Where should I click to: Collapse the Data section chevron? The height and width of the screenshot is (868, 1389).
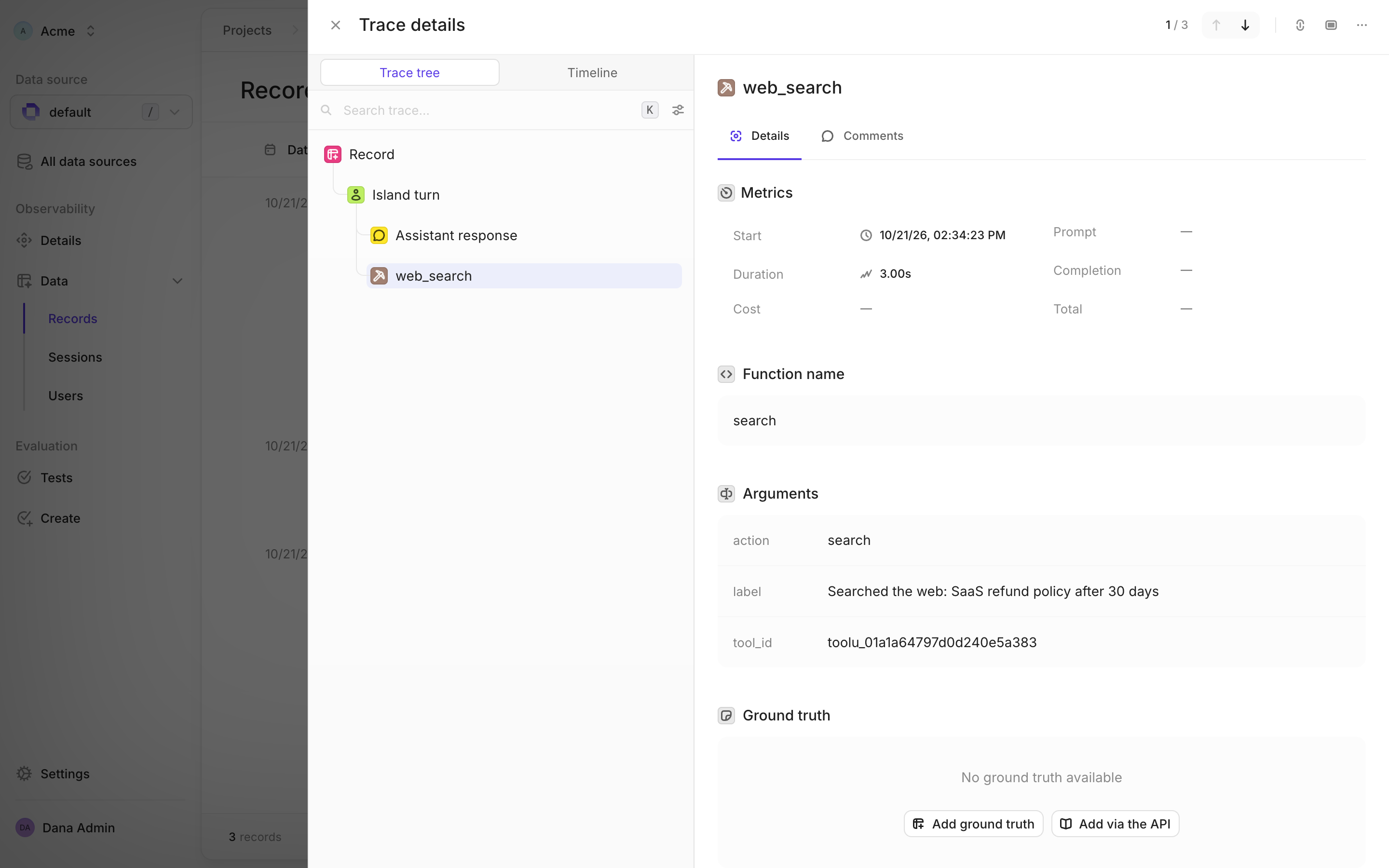point(177,281)
